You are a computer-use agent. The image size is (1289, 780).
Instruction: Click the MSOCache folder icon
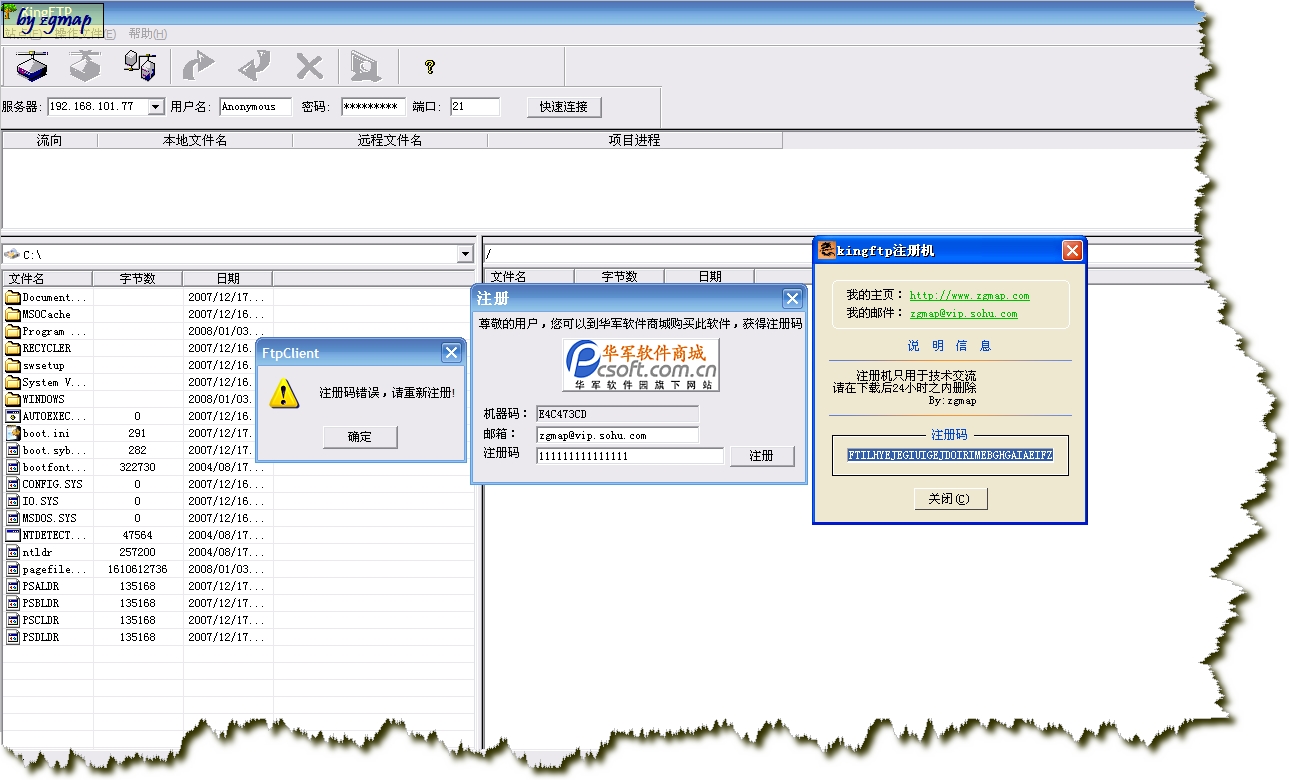(x=13, y=314)
